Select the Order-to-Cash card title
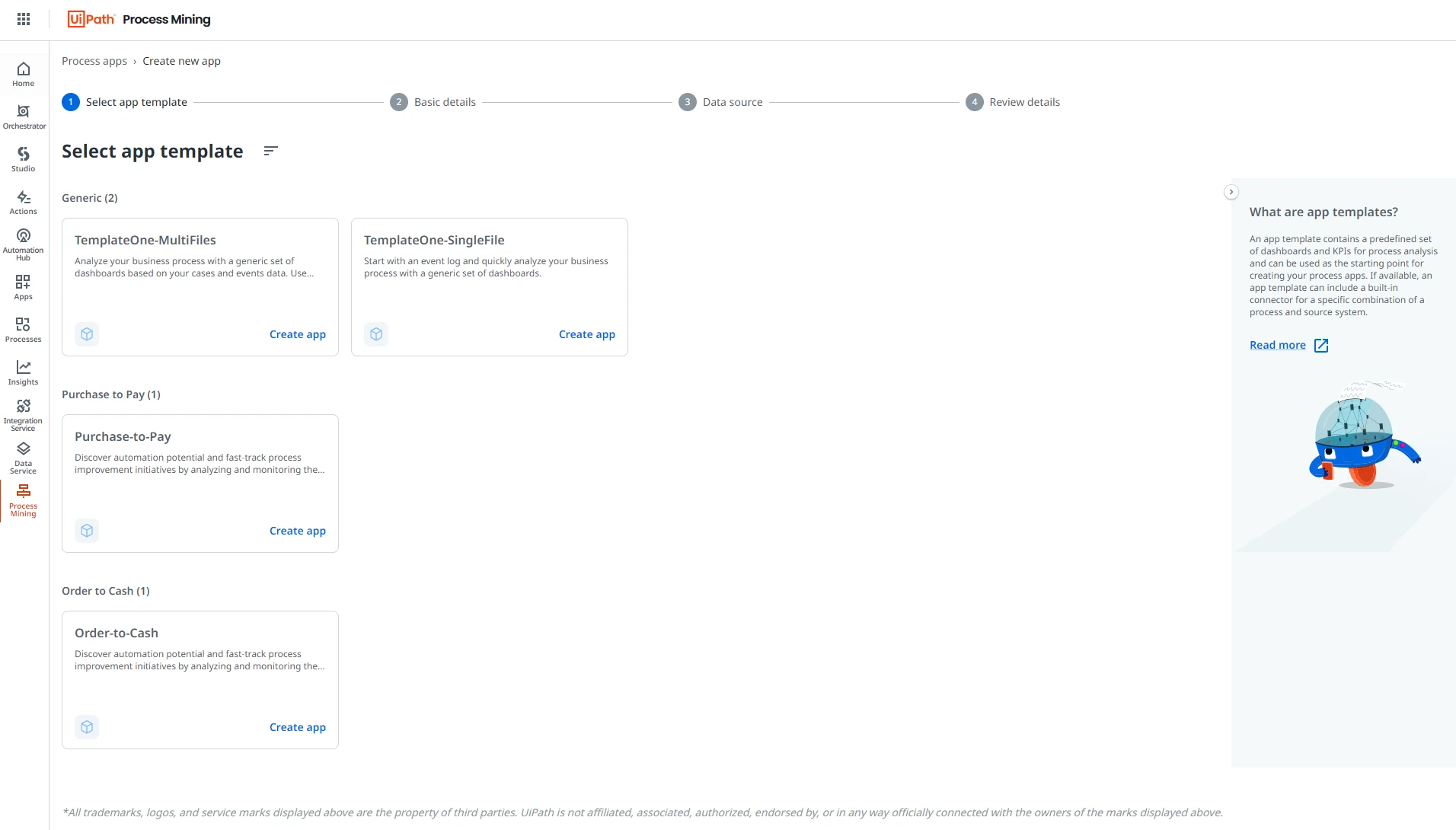 [117, 633]
